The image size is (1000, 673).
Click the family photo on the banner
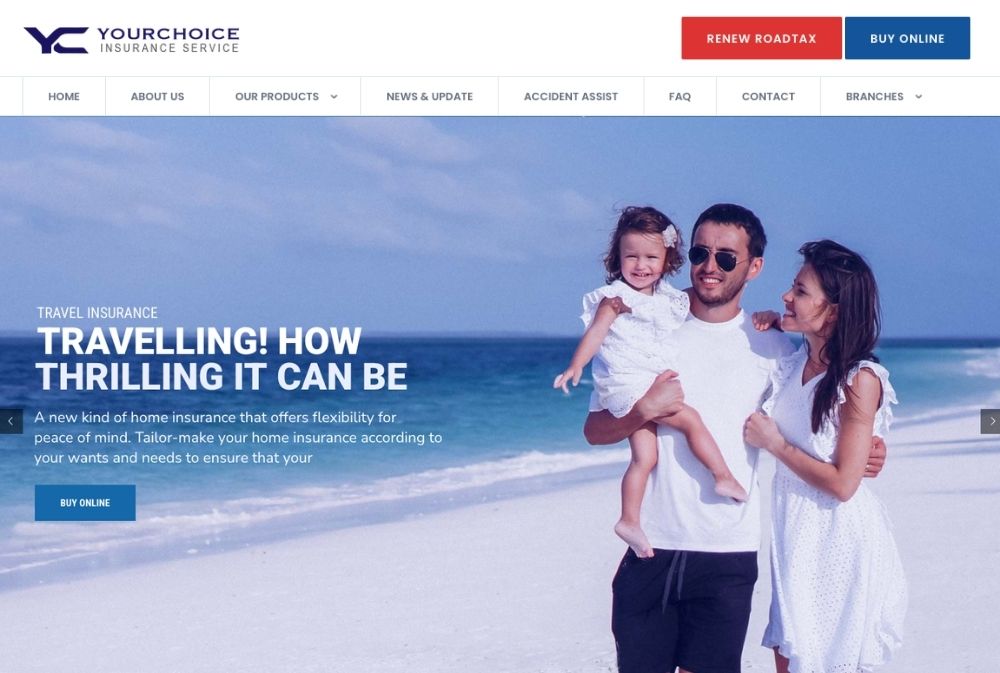pyautogui.click(x=730, y=439)
